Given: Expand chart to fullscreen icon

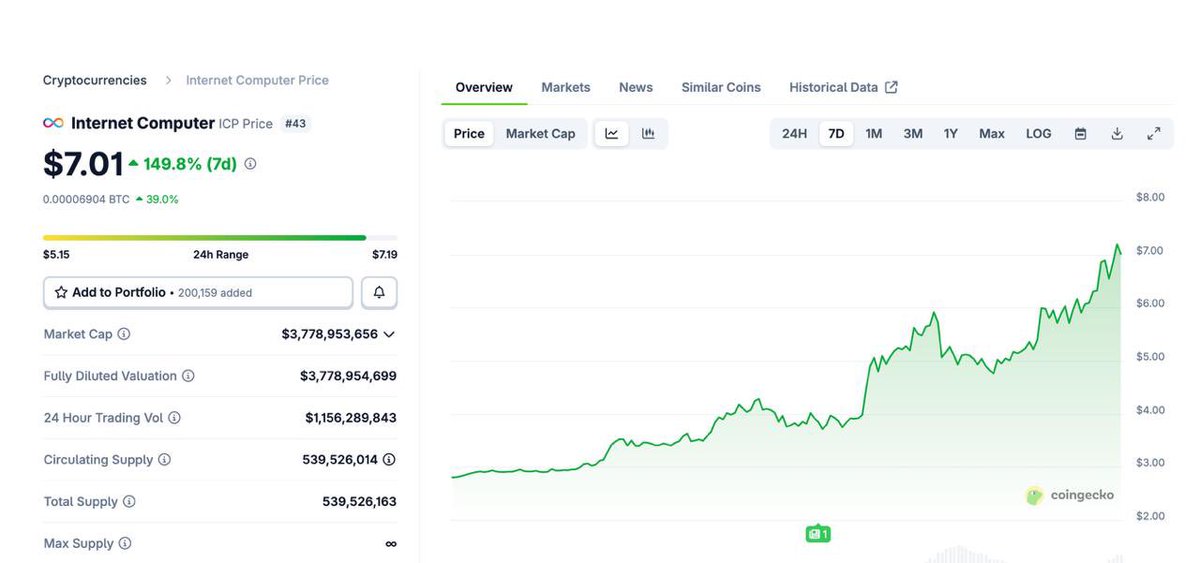Looking at the screenshot, I should point(1153,134).
